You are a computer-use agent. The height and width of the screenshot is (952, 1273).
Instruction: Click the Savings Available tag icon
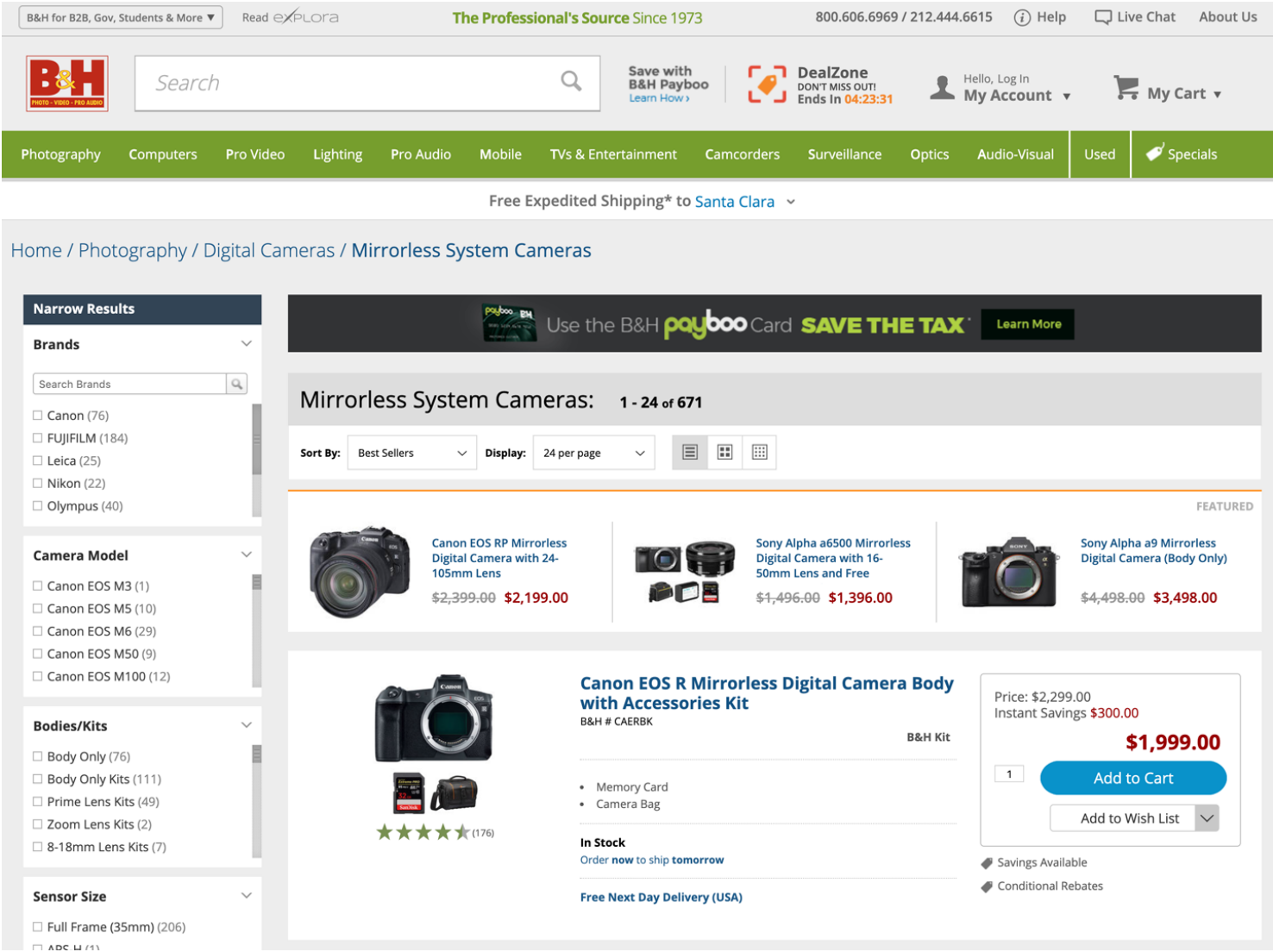pyautogui.click(x=987, y=863)
